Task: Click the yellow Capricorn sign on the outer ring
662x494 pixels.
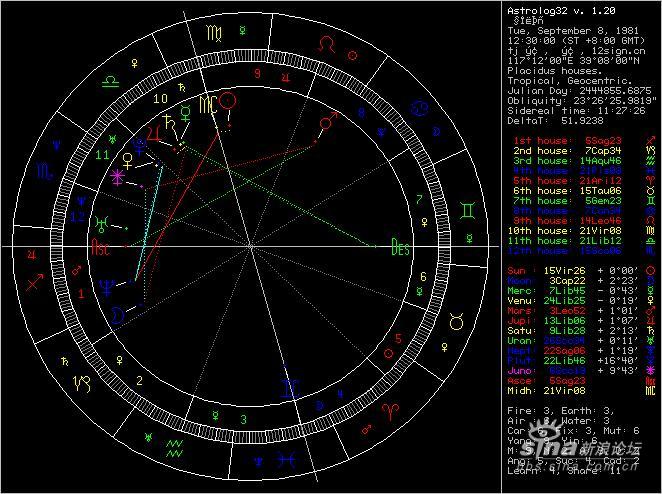Action: [x=81, y=384]
